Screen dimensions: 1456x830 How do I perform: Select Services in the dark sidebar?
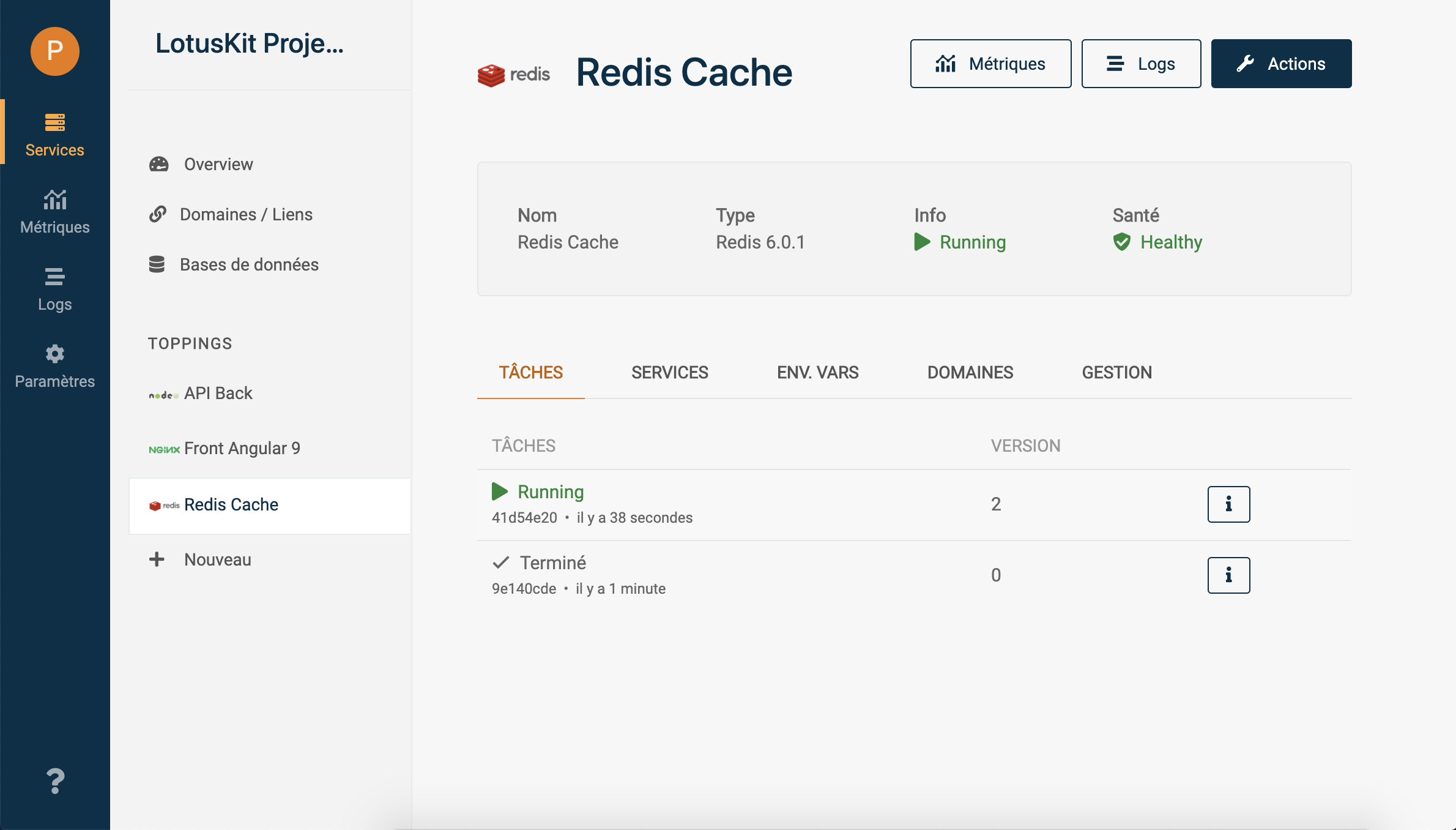[x=55, y=135]
